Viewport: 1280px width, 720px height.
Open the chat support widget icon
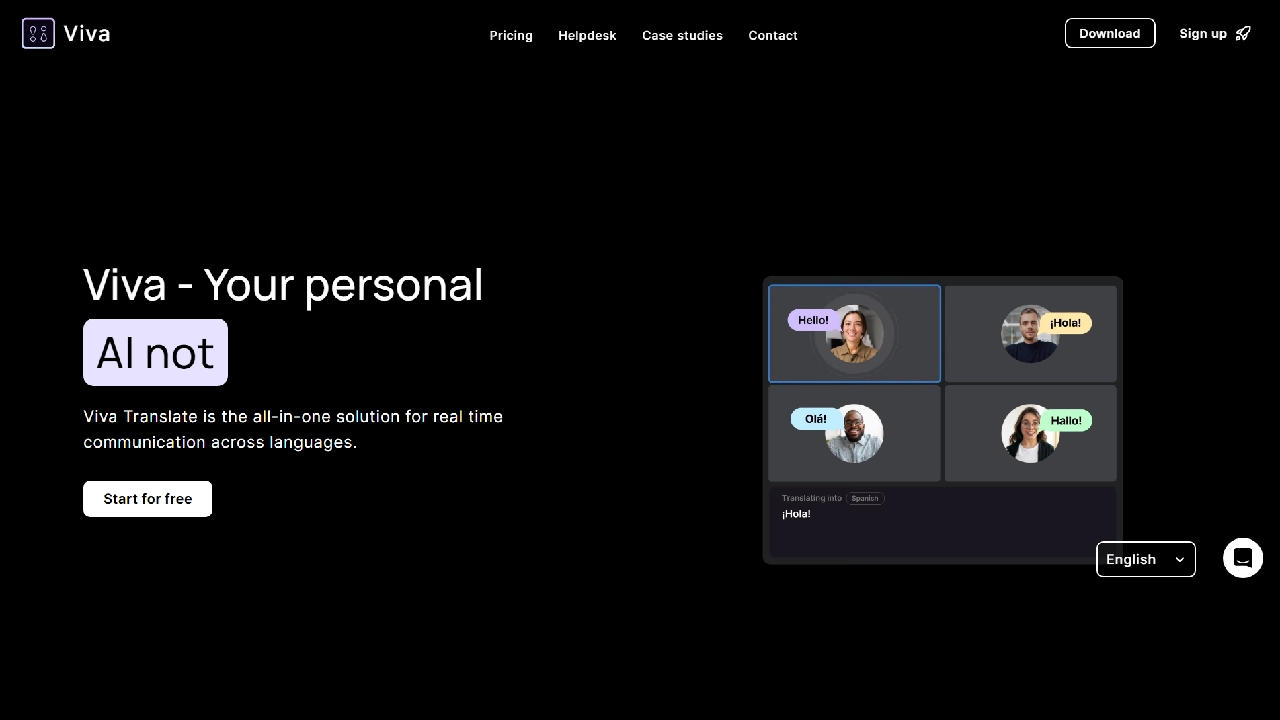pos(1243,558)
